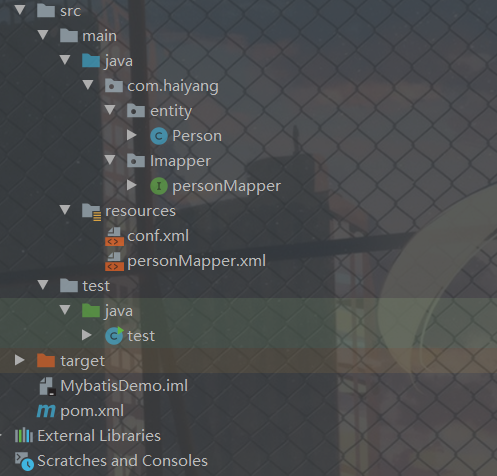Click the MybatisDemo.iml file icon
Viewport: 497px width, 476px height.
point(47,386)
